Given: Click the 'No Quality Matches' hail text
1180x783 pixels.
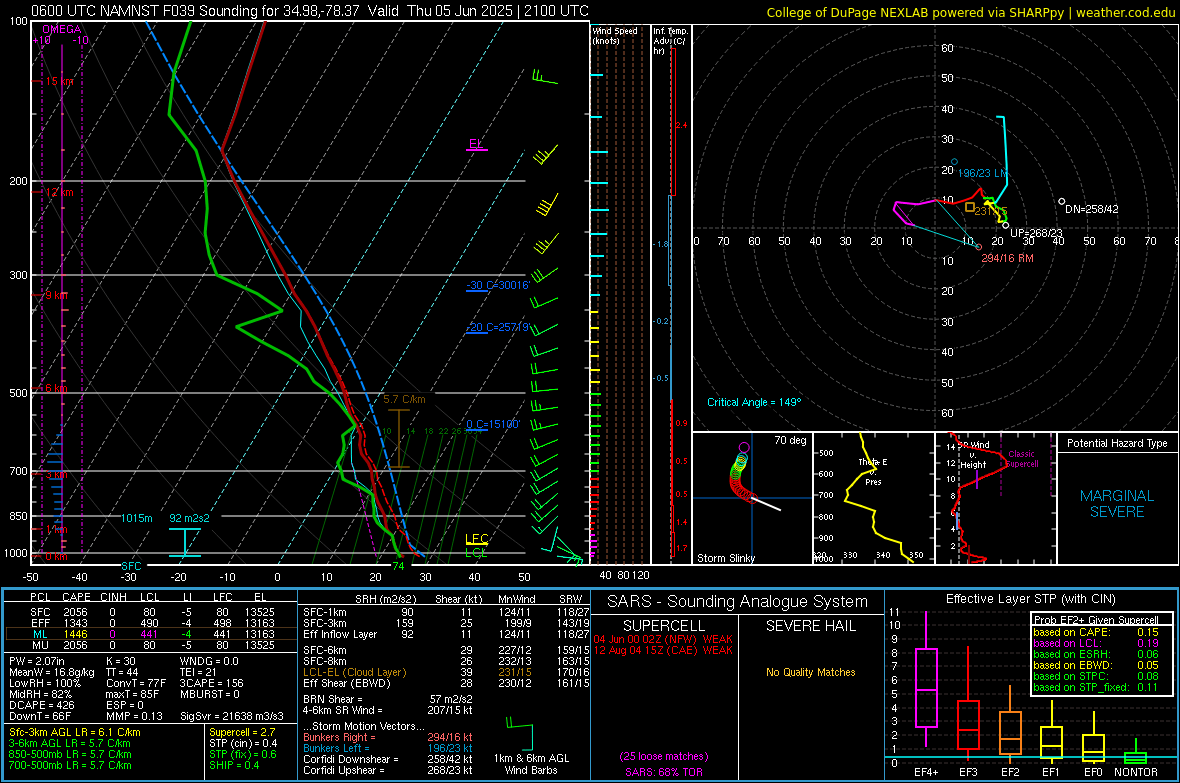Looking at the screenshot, I should pyautogui.click(x=810, y=672).
